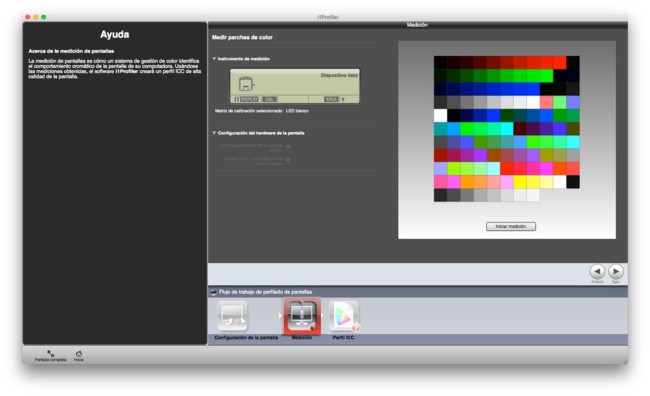Click the Iniciar medición button

coord(511,226)
